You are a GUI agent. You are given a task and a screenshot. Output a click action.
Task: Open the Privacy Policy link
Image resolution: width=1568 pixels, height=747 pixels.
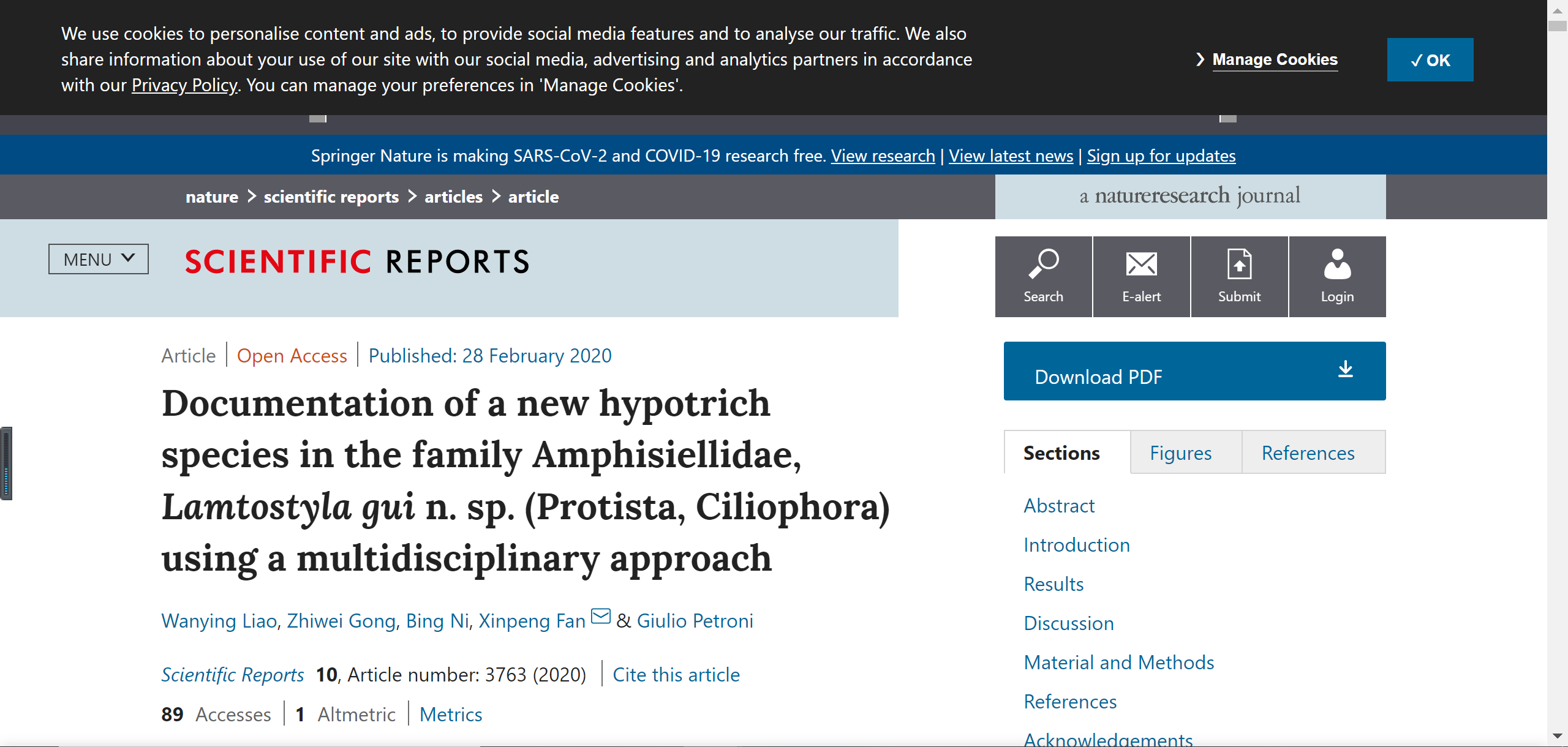184,85
